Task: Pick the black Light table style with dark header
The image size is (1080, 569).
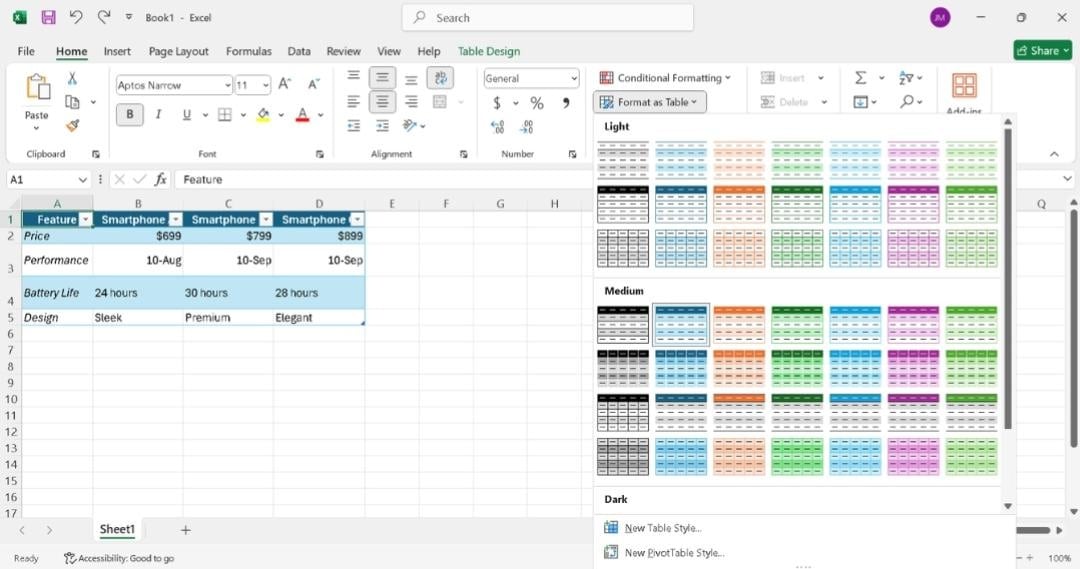Action: tap(623, 204)
